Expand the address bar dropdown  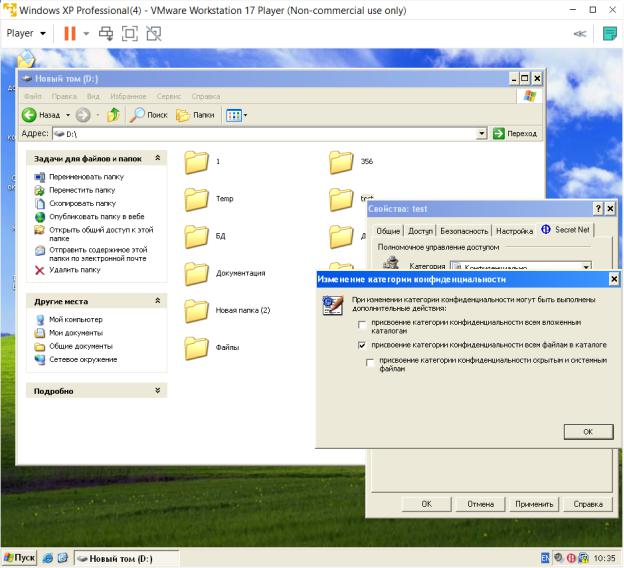[x=482, y=133]
